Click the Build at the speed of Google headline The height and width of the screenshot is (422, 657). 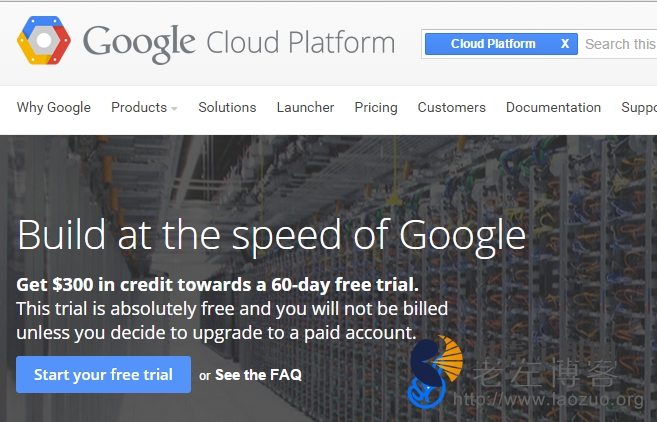[271, 235]
